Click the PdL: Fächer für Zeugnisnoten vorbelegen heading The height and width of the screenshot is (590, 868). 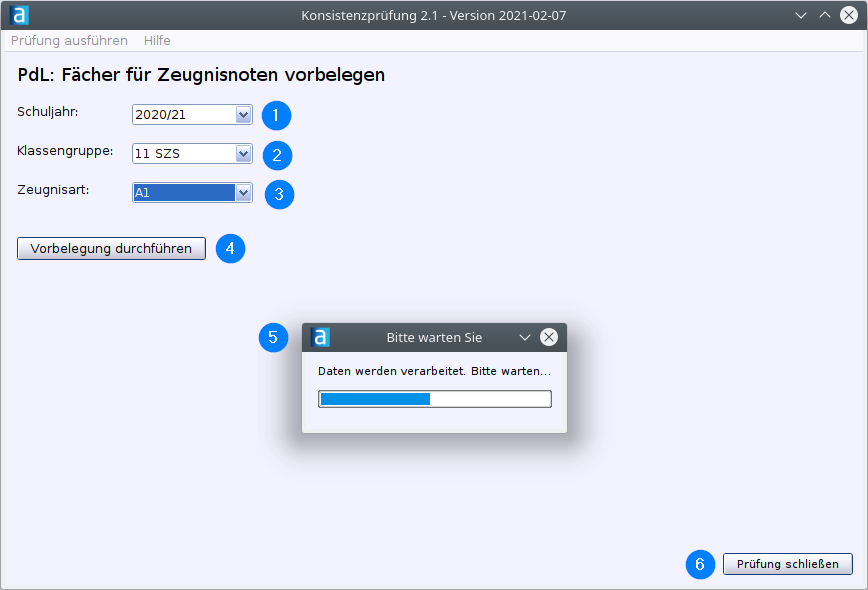coord(201,75)
